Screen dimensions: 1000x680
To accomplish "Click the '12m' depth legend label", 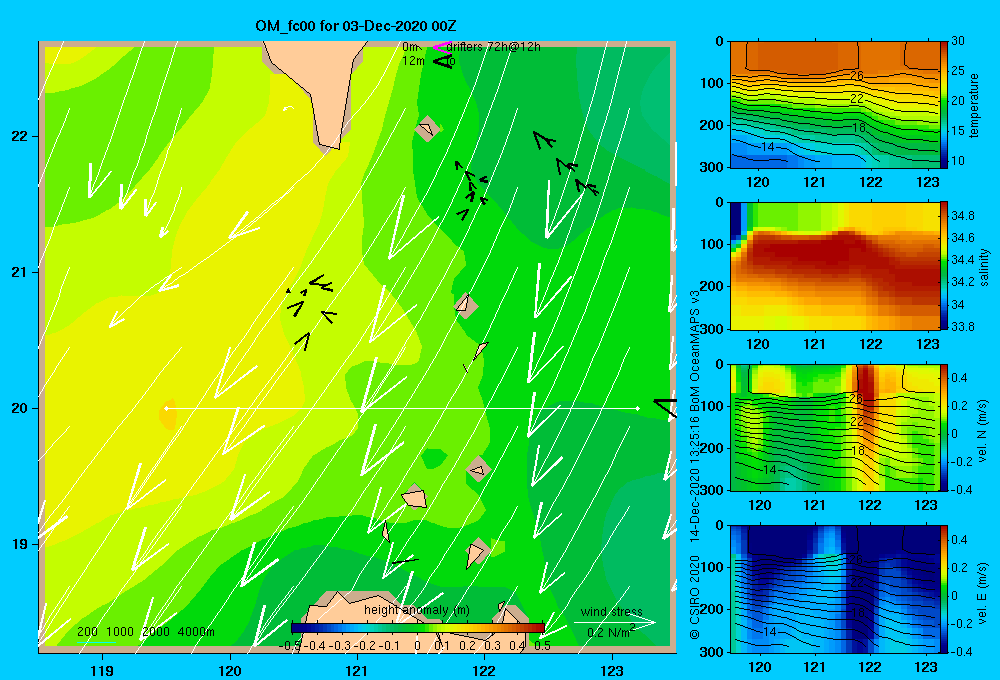I will [413, 61].
